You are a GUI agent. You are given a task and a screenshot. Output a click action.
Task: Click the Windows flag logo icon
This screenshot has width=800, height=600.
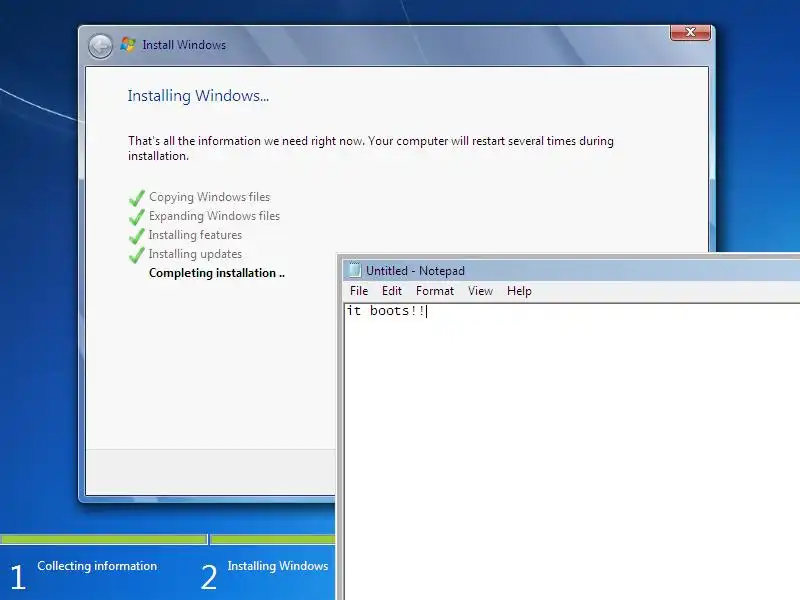128,44
